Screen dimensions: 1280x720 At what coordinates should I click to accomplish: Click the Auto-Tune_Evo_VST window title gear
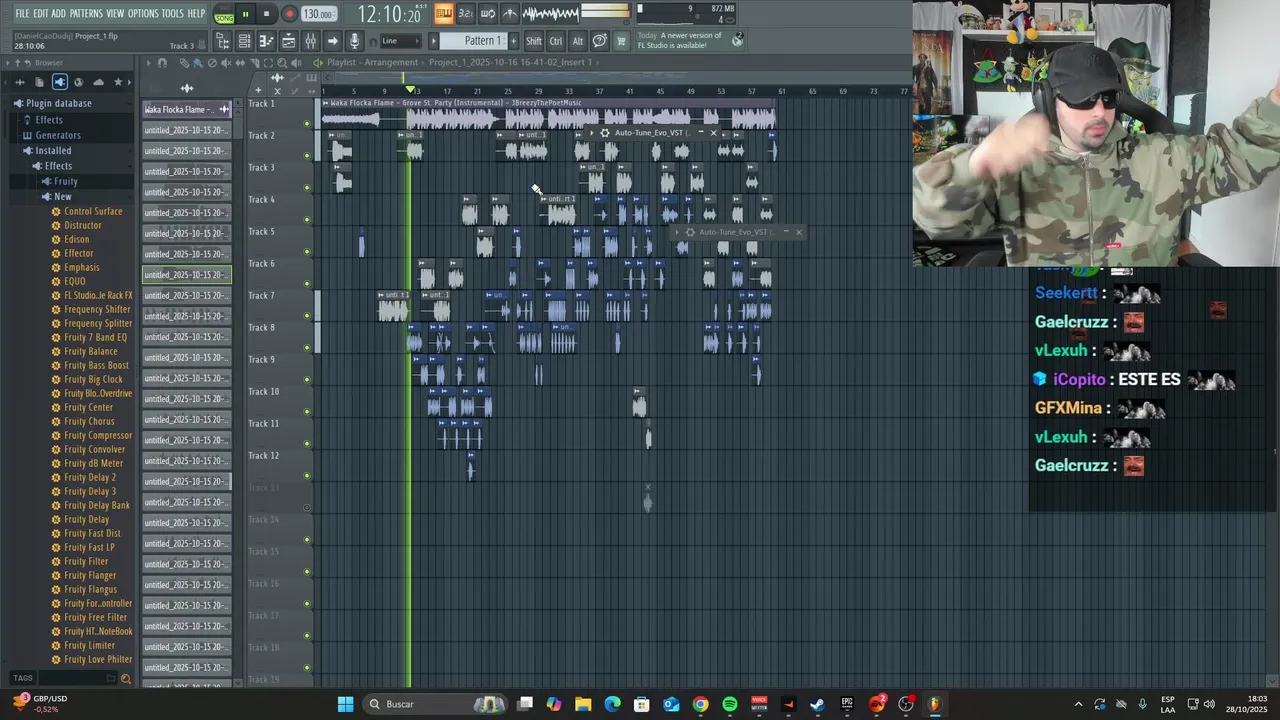click(604, 133)
